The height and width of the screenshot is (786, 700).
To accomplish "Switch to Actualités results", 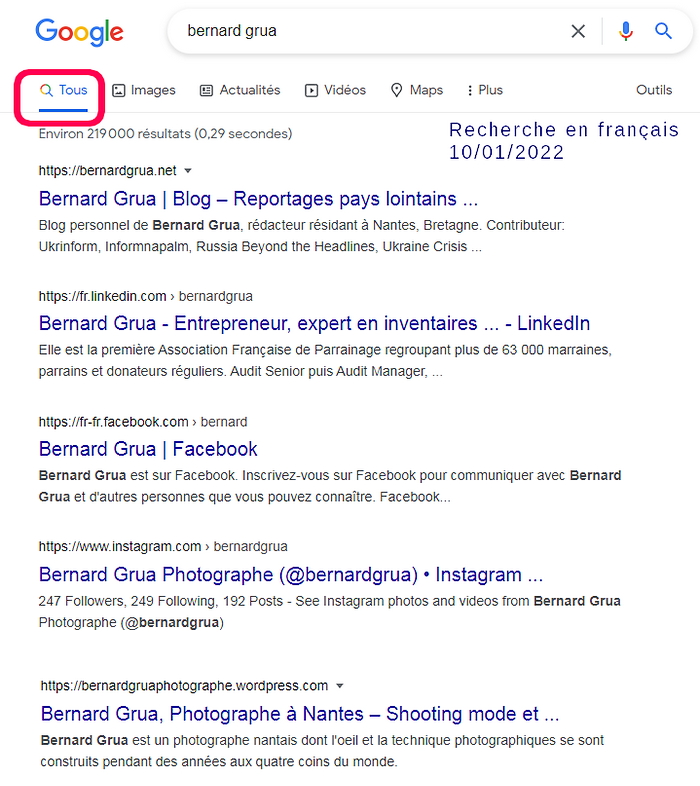I will pos(240,90).
